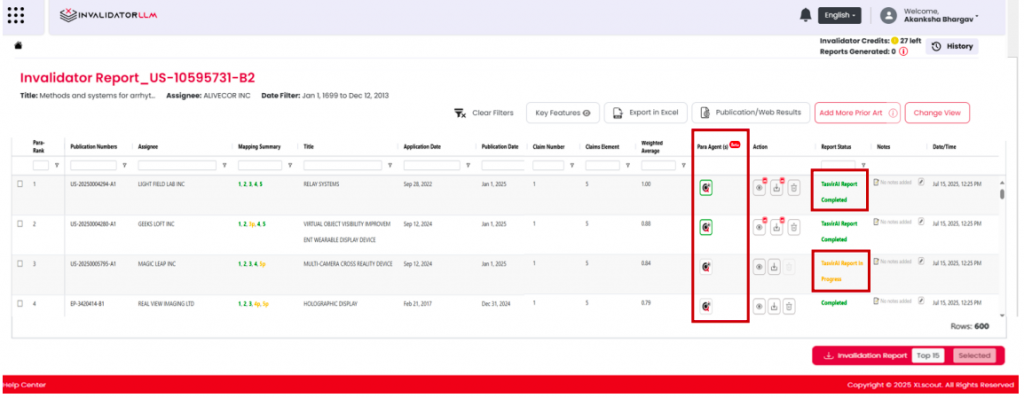The image size is (1024, 398).
Task: Delete the REAL VIEW IMAGING LTD row
Action: coord(790,306)
